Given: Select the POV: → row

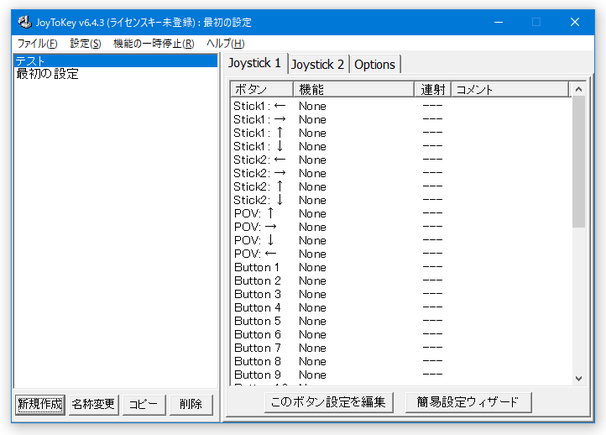Looking at the screenshot, I should click(401, 227).
